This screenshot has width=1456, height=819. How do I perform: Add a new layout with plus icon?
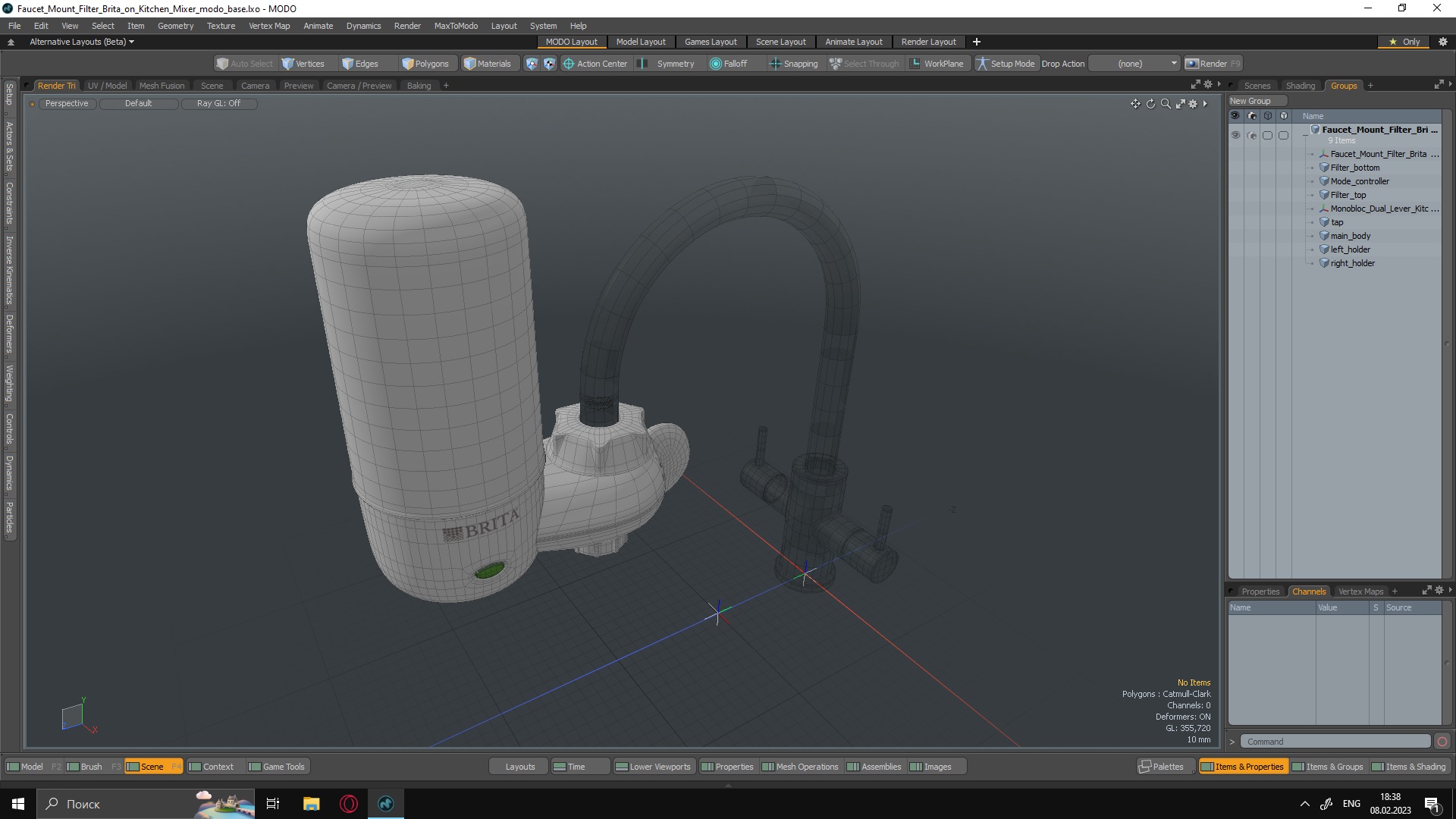coord(977,42)
